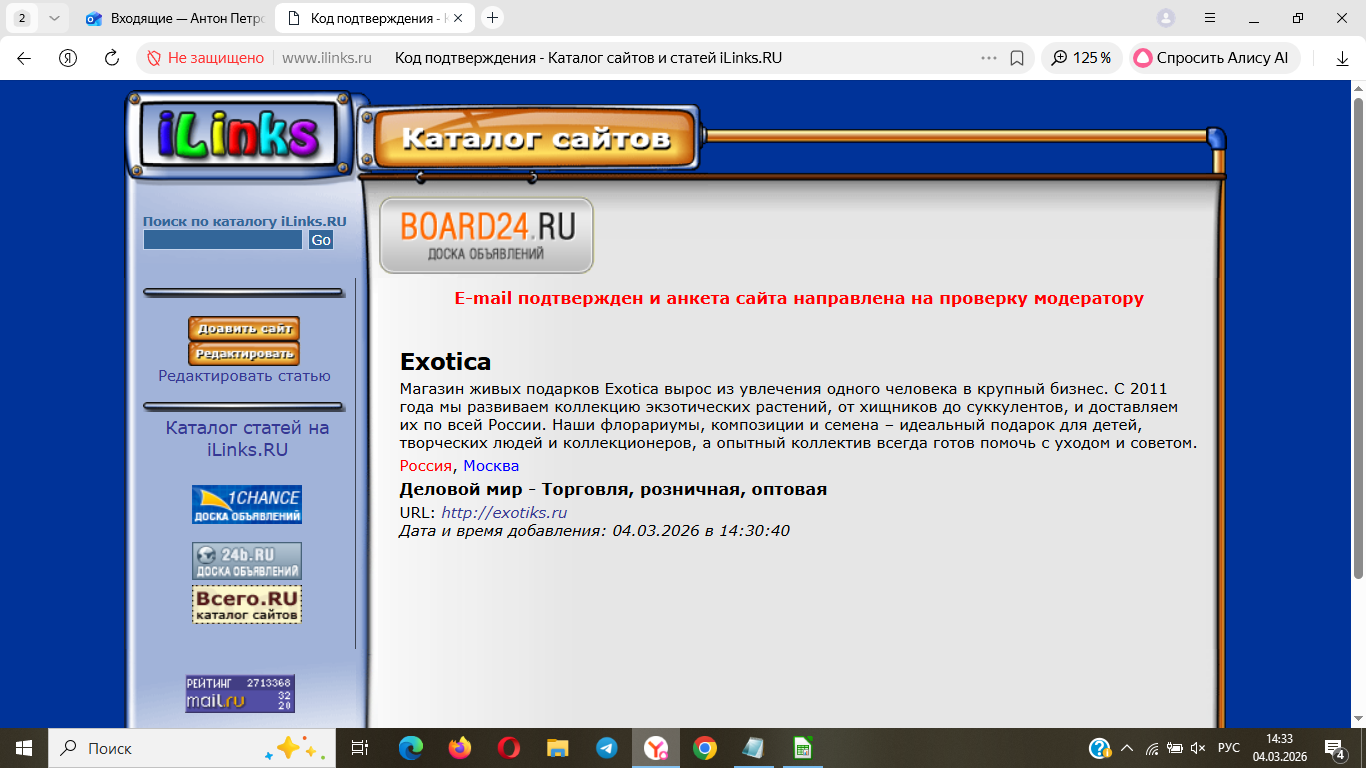This screenshot has width=1366, height=768.
Task: Click the red E-mail подтвержден message
Action: [x=799, y=298]
